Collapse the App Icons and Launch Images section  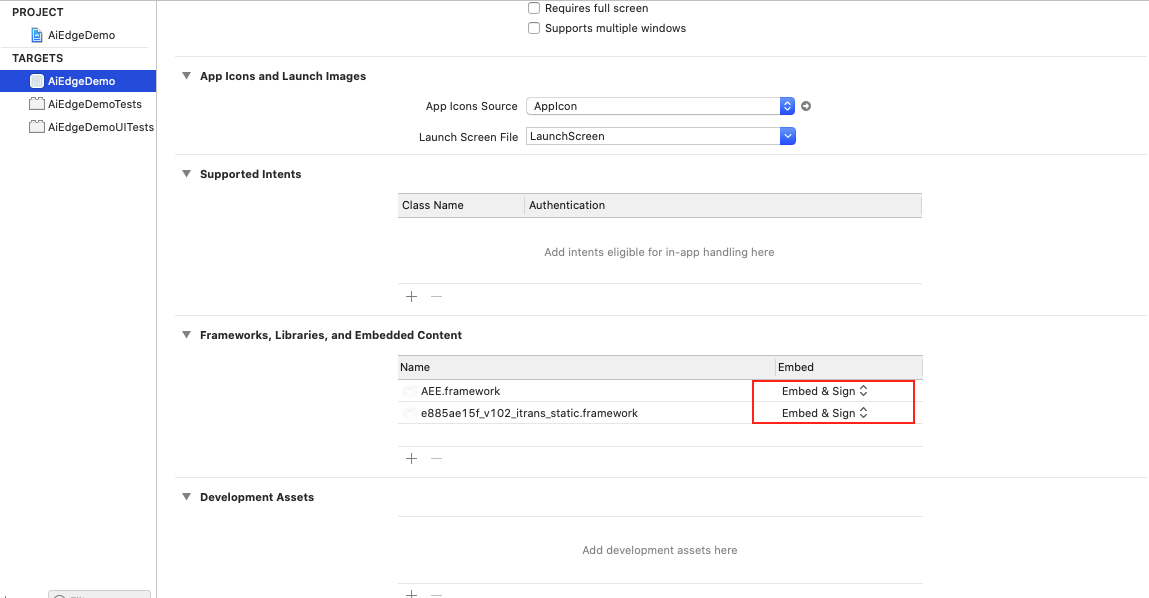click(186, 76)
